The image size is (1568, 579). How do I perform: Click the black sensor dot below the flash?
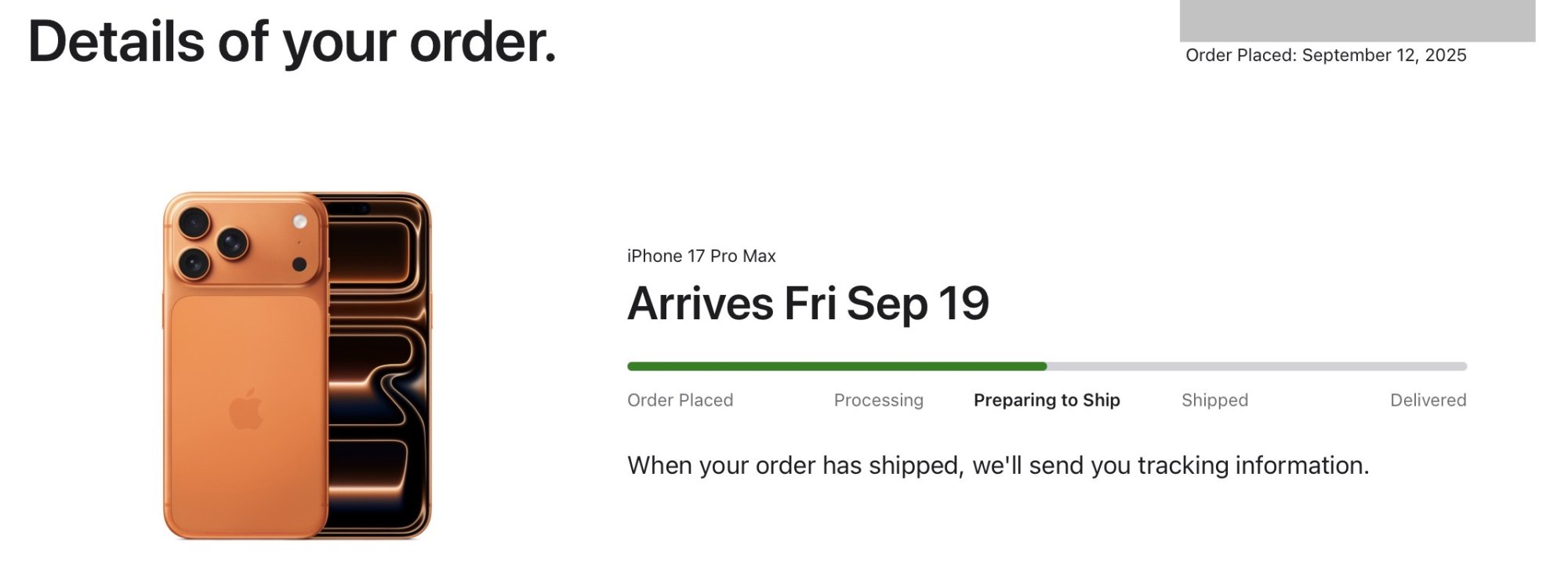299,264
